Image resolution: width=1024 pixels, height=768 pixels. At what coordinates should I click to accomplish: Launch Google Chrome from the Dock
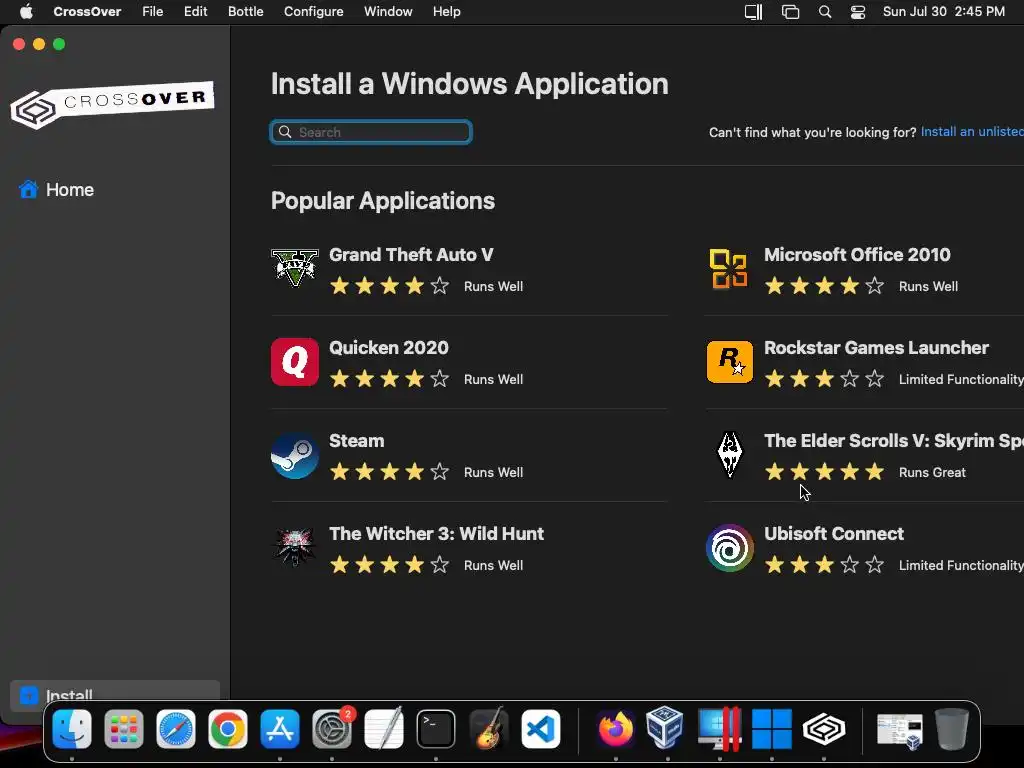click(x=228, y=729)
